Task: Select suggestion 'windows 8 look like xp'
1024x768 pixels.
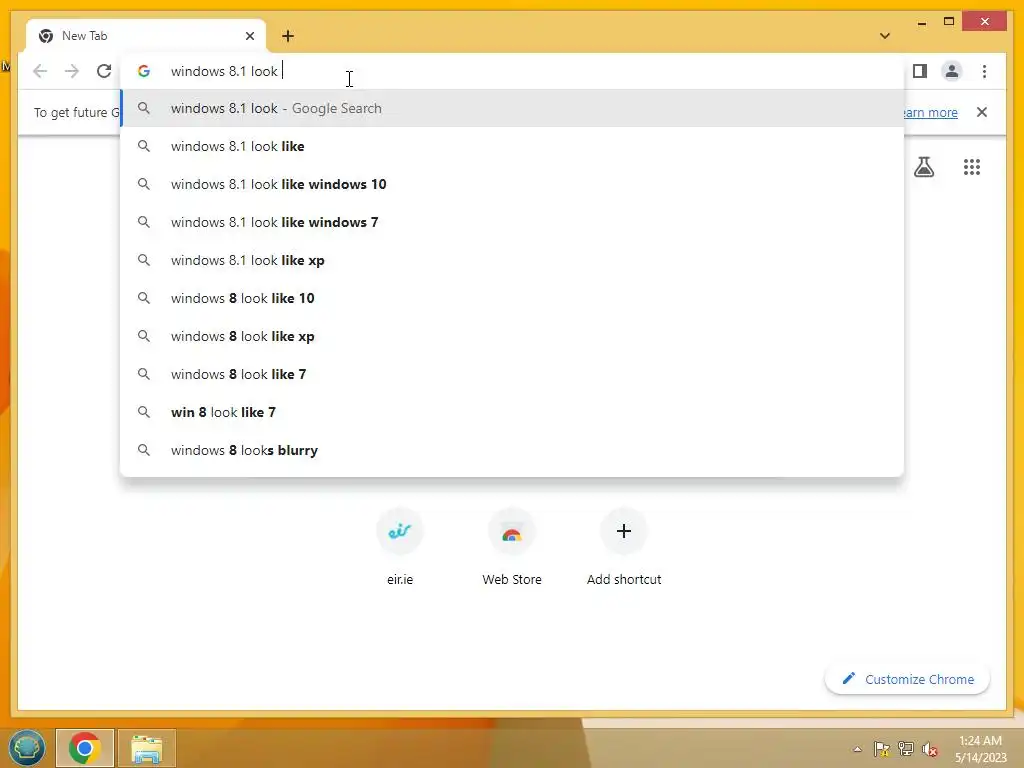Action: point(512,336)
